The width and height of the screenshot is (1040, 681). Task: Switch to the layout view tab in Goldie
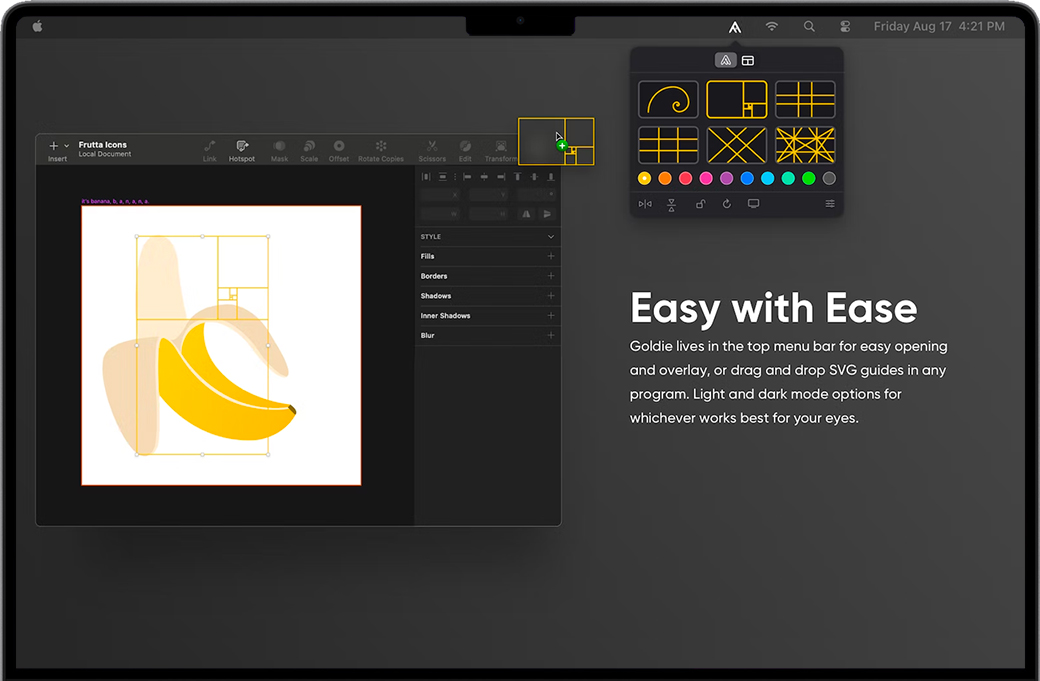(748, 61)
